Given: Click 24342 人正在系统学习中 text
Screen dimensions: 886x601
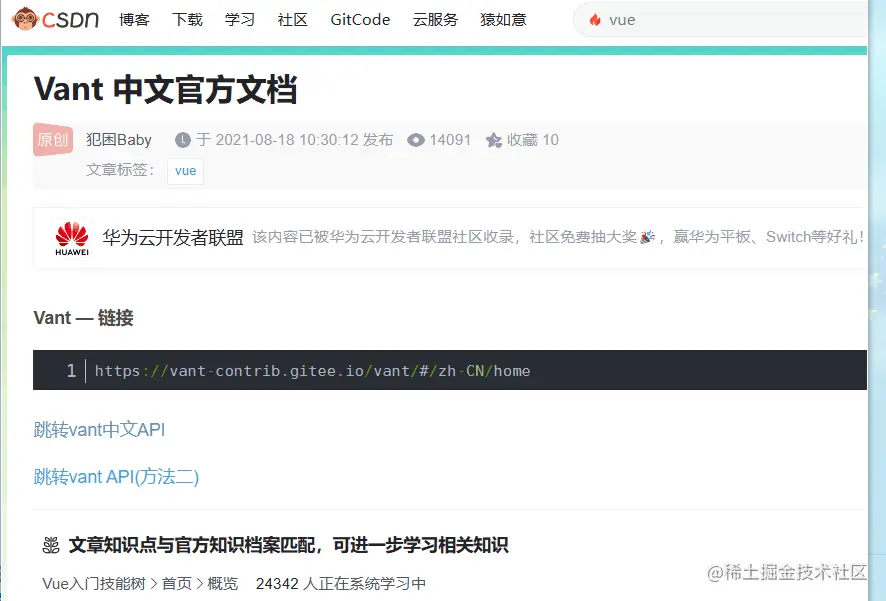Looking at the screenshot, I should 341,583.
